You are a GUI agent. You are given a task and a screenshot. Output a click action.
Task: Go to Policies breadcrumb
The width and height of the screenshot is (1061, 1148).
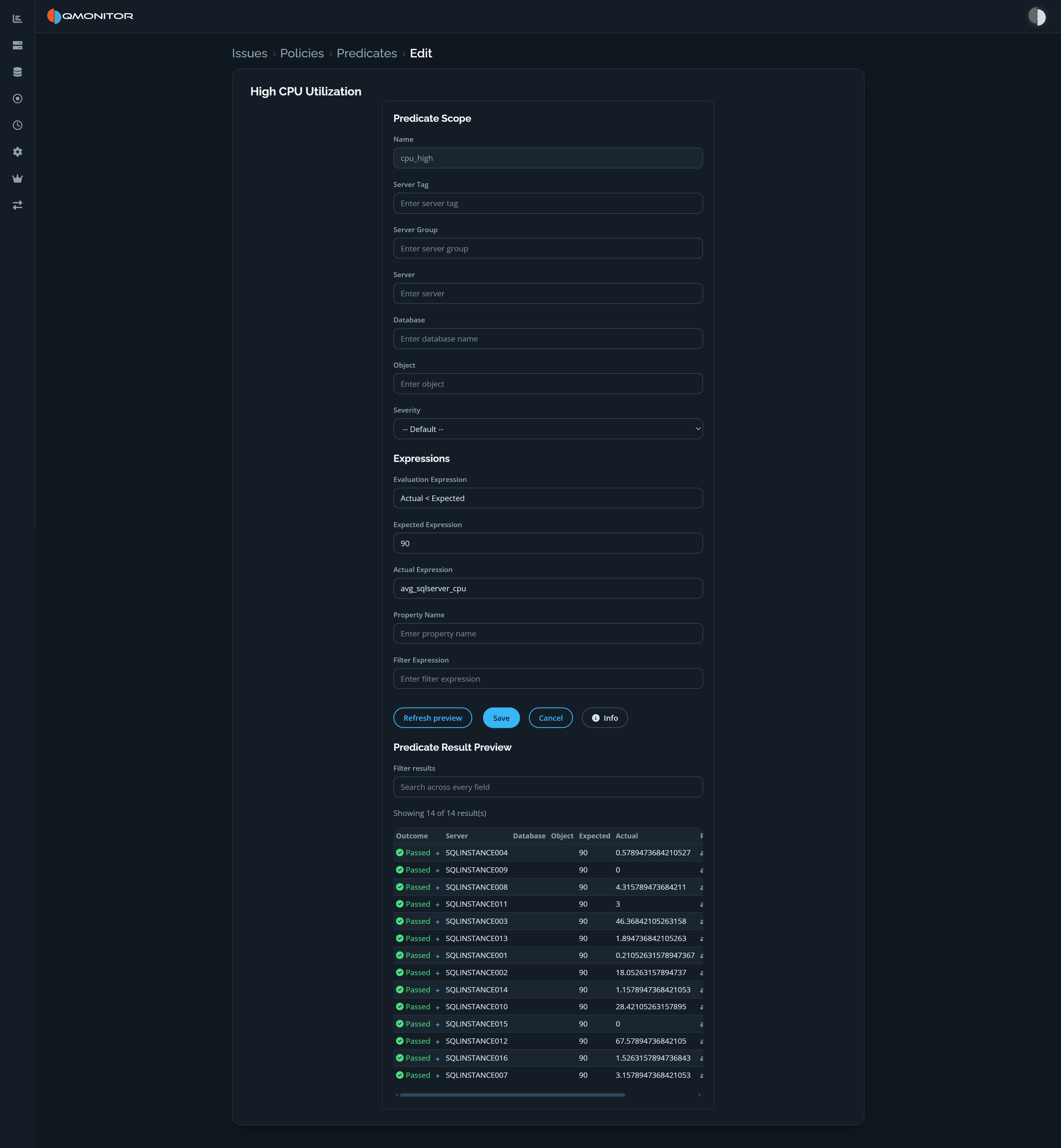pyautogui.click(x=302, y=53)
